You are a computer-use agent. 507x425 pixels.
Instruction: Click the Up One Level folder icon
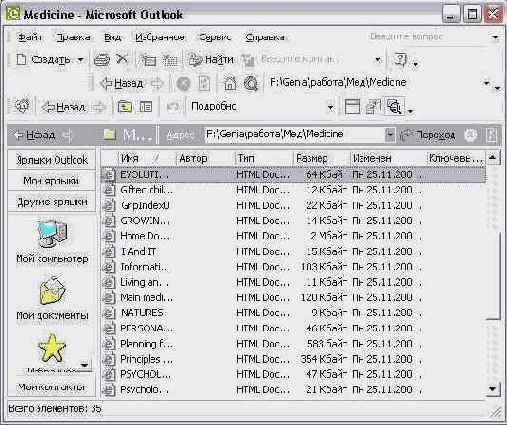coord(125,107)
